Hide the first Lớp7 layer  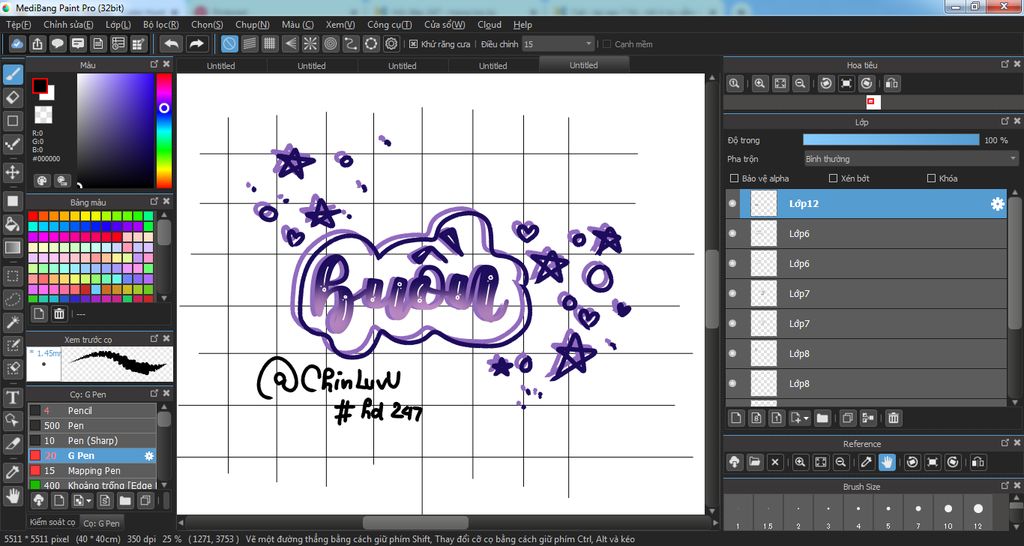click(733, 294)
